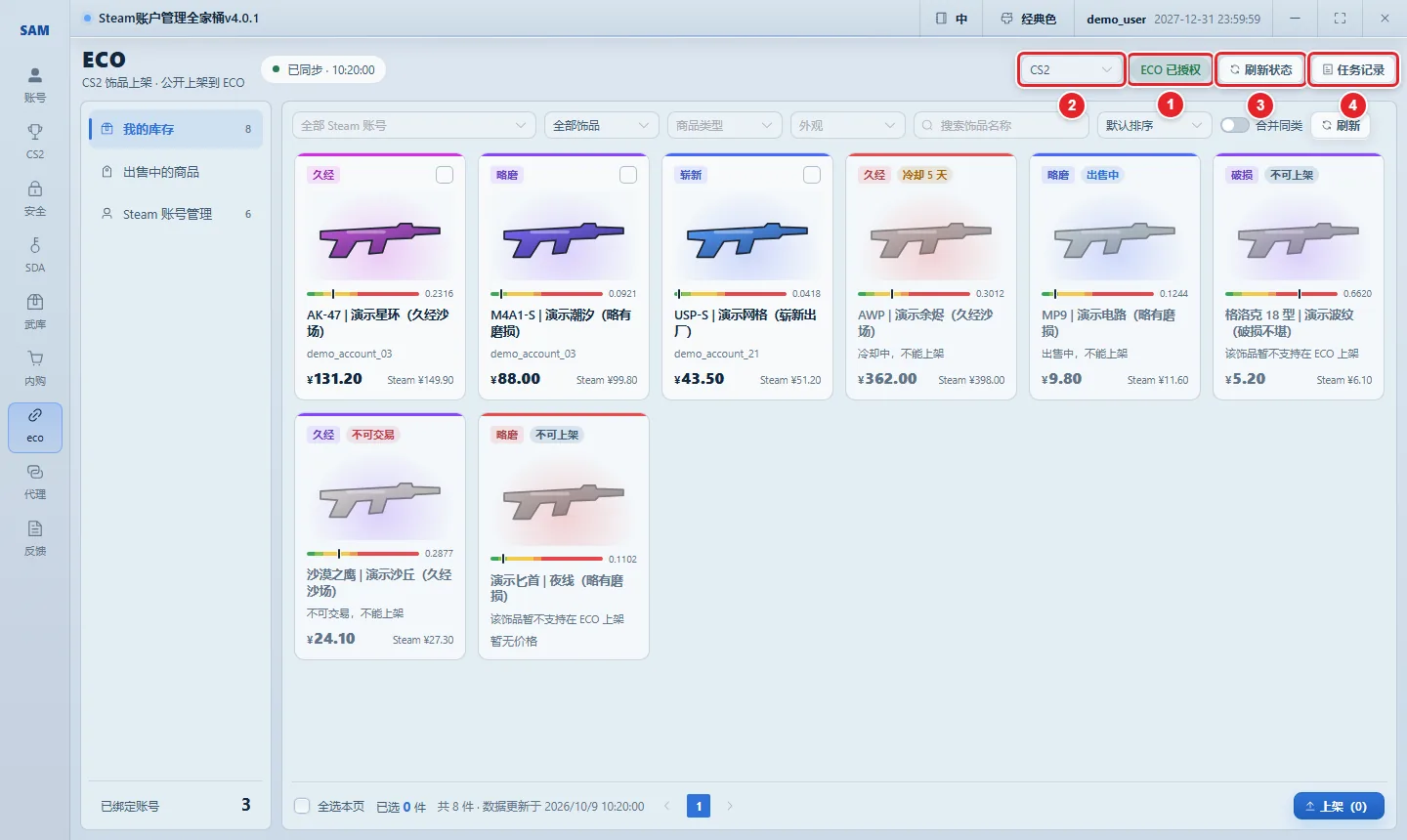This screenshot has height=840, width=1407.
Task: Tick the USP-S 演示网格 card checkbox
Action: [812, 175]
